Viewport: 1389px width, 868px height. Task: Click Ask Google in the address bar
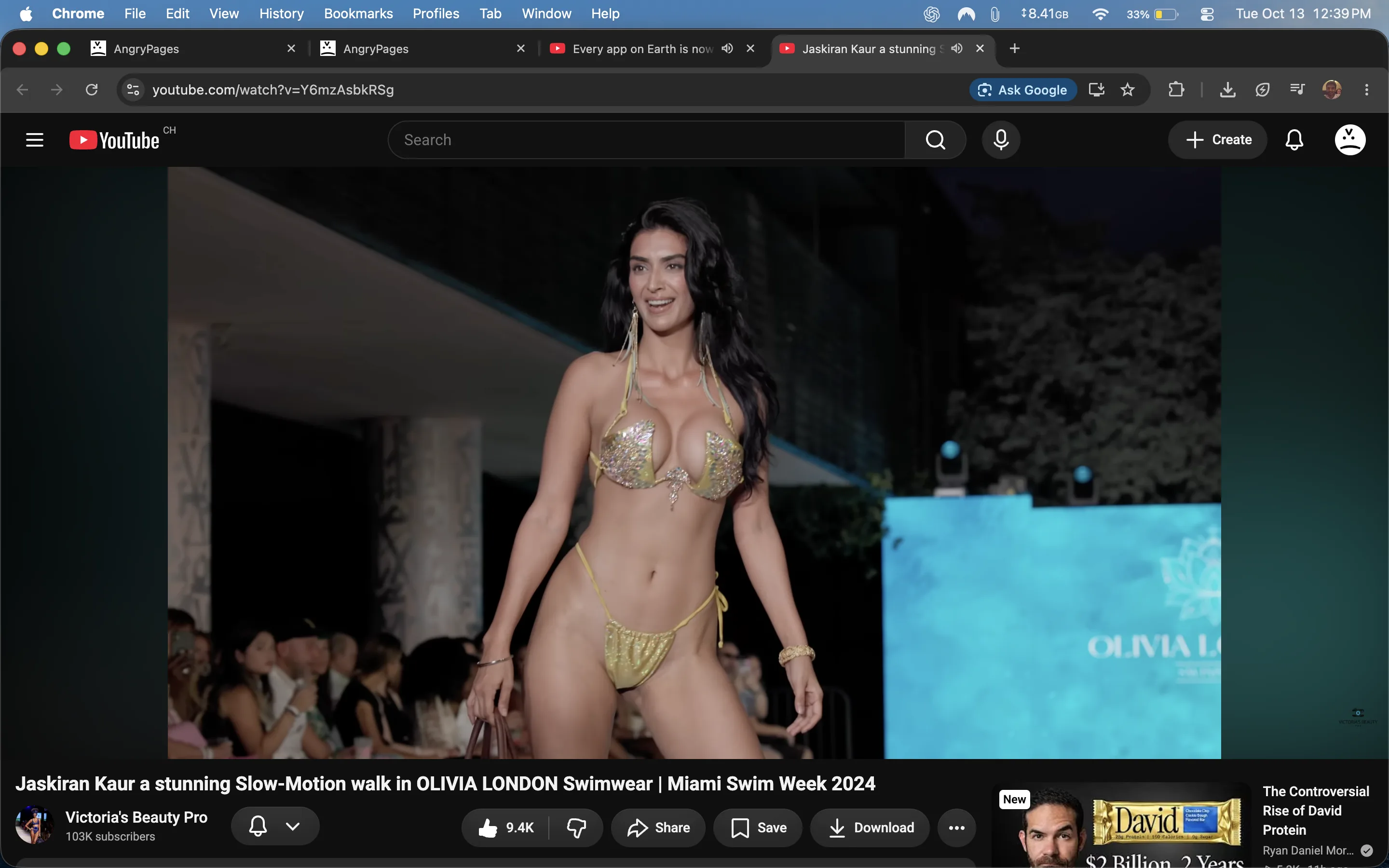pyautogui.click(x=1022, y=90)
